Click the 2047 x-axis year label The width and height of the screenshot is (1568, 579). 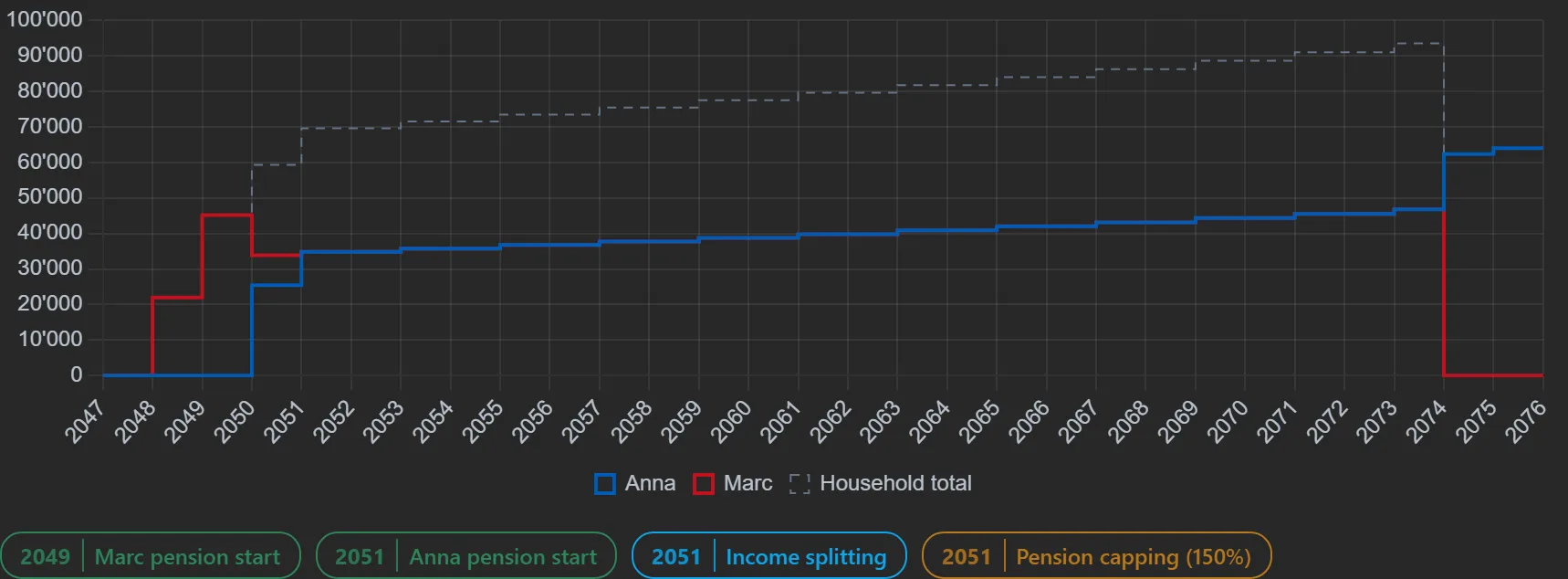85,421
